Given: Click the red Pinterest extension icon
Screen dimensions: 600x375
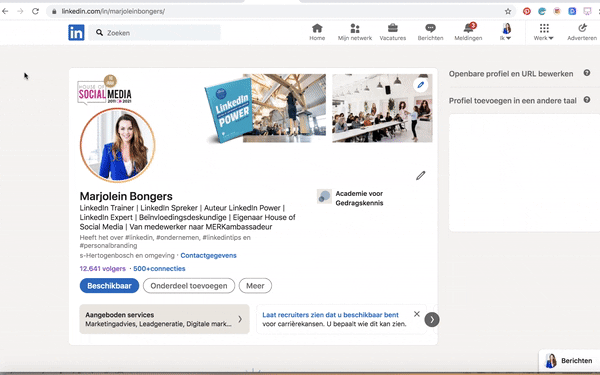Looking at the screenshot, I should click(527, 11).
